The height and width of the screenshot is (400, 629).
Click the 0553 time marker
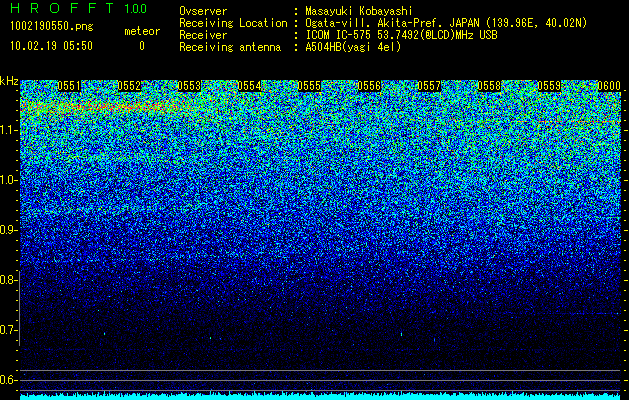(189, 86)
